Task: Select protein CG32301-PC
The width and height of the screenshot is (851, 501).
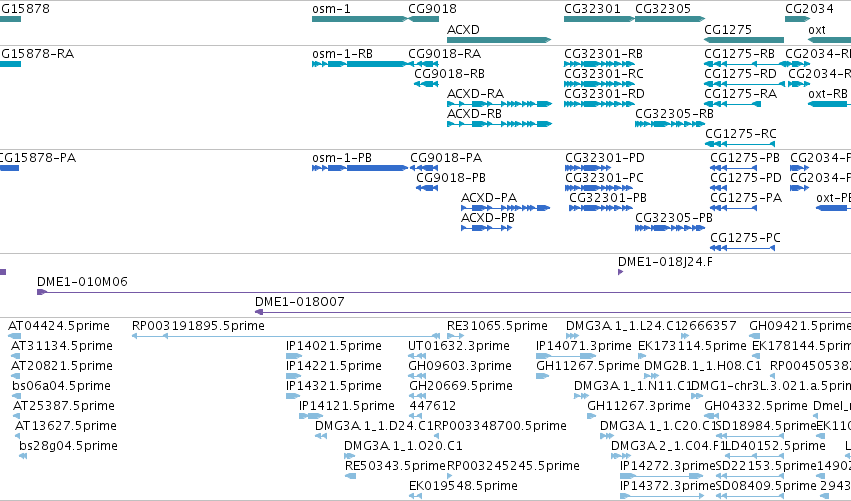Action: coord(599,188)
